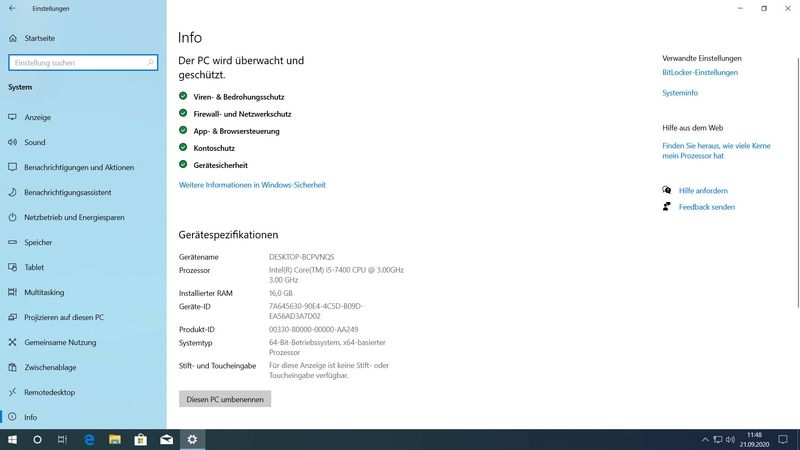Open Mail app from taskbar
Screen dimensions: 800x450
(x=166, y=439)
